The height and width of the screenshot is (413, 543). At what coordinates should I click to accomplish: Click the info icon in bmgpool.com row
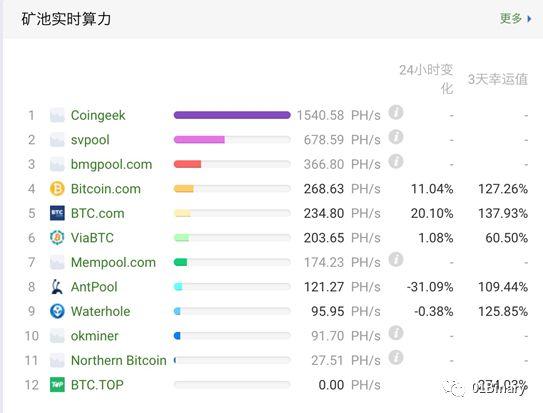396,161
